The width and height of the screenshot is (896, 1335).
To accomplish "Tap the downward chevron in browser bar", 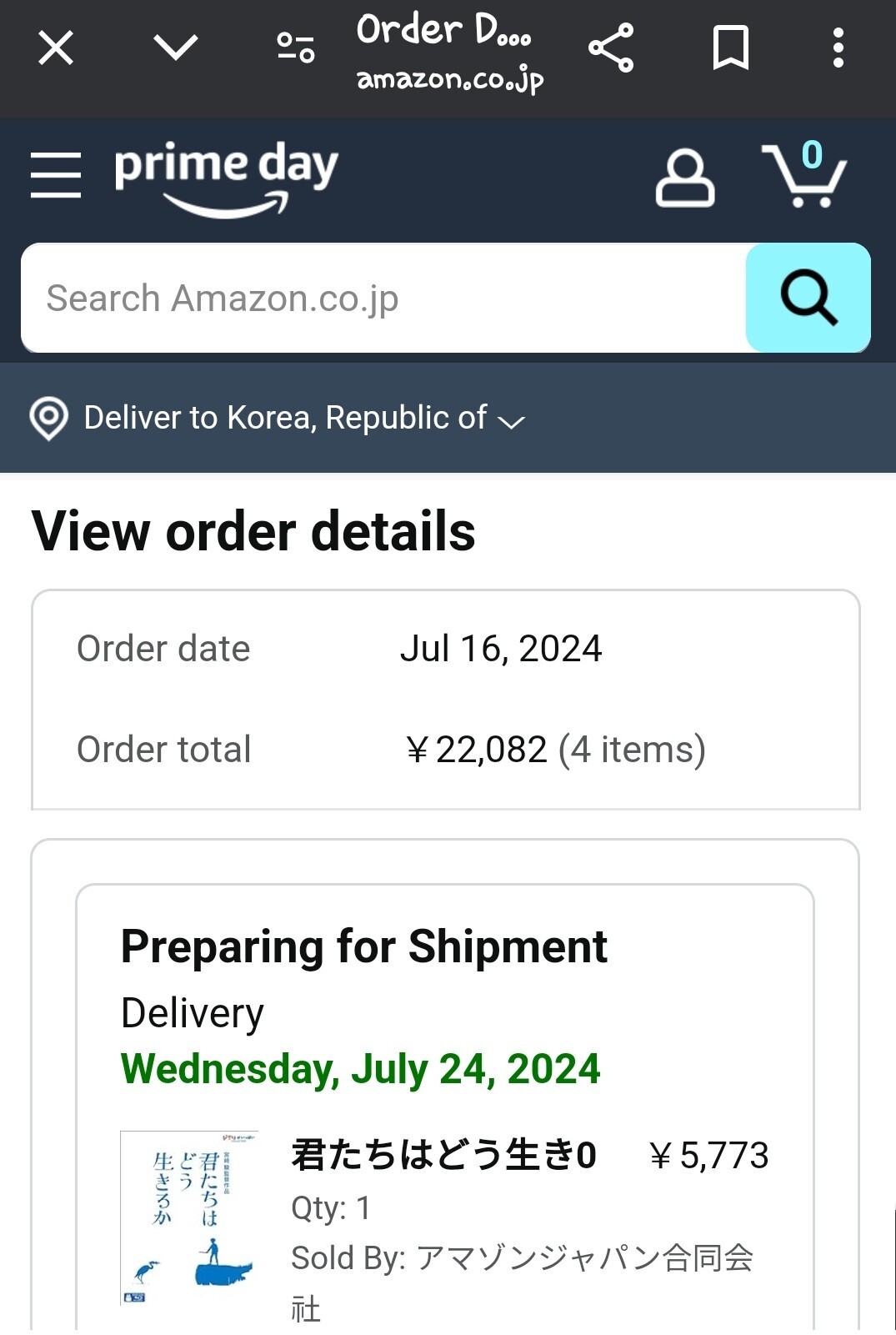I will [x=176, y=48].
